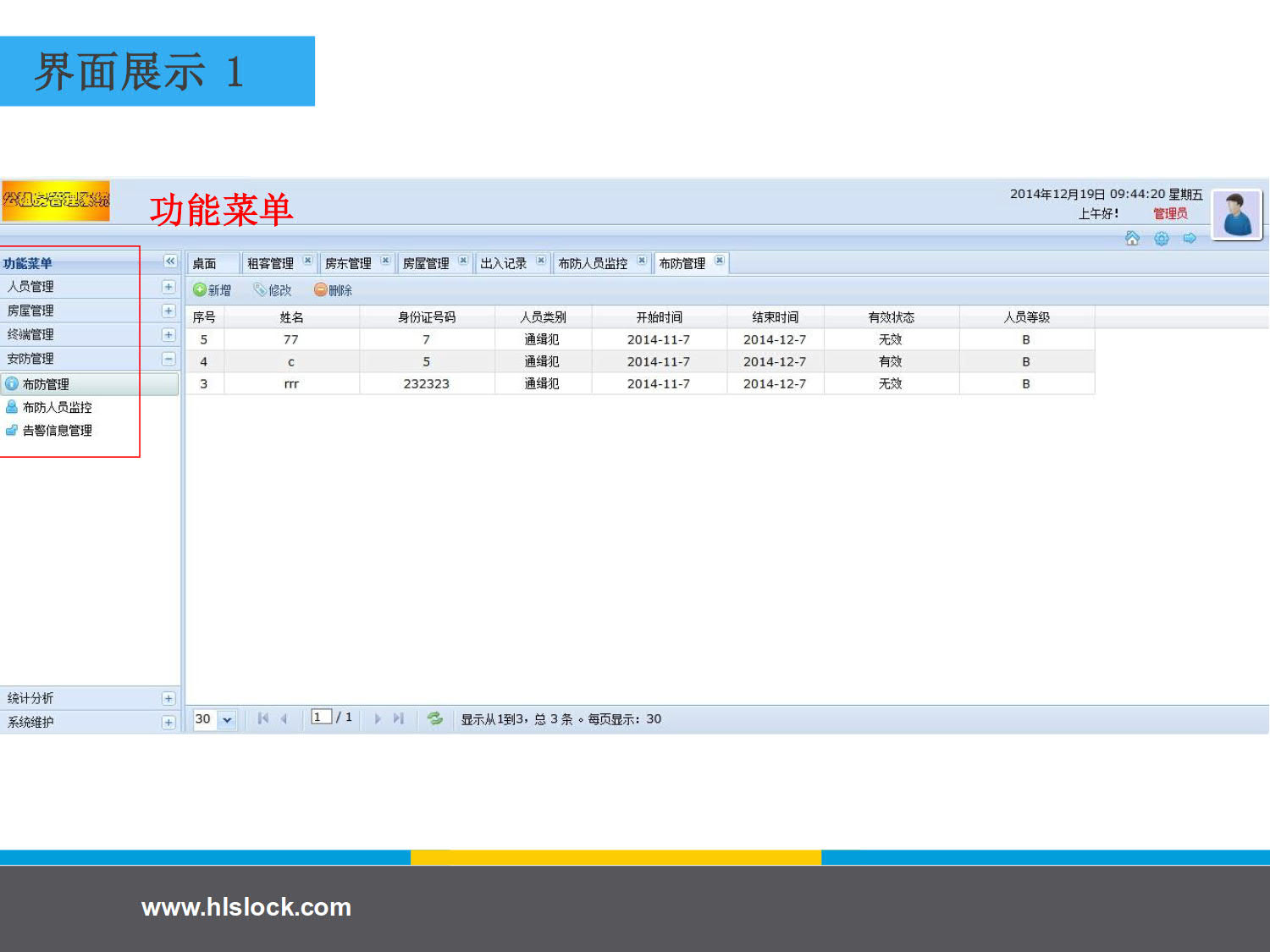Close the 租客管理 tab
Screen dimensions: 1270x952
pyautogui.click(x=307, y=261)
